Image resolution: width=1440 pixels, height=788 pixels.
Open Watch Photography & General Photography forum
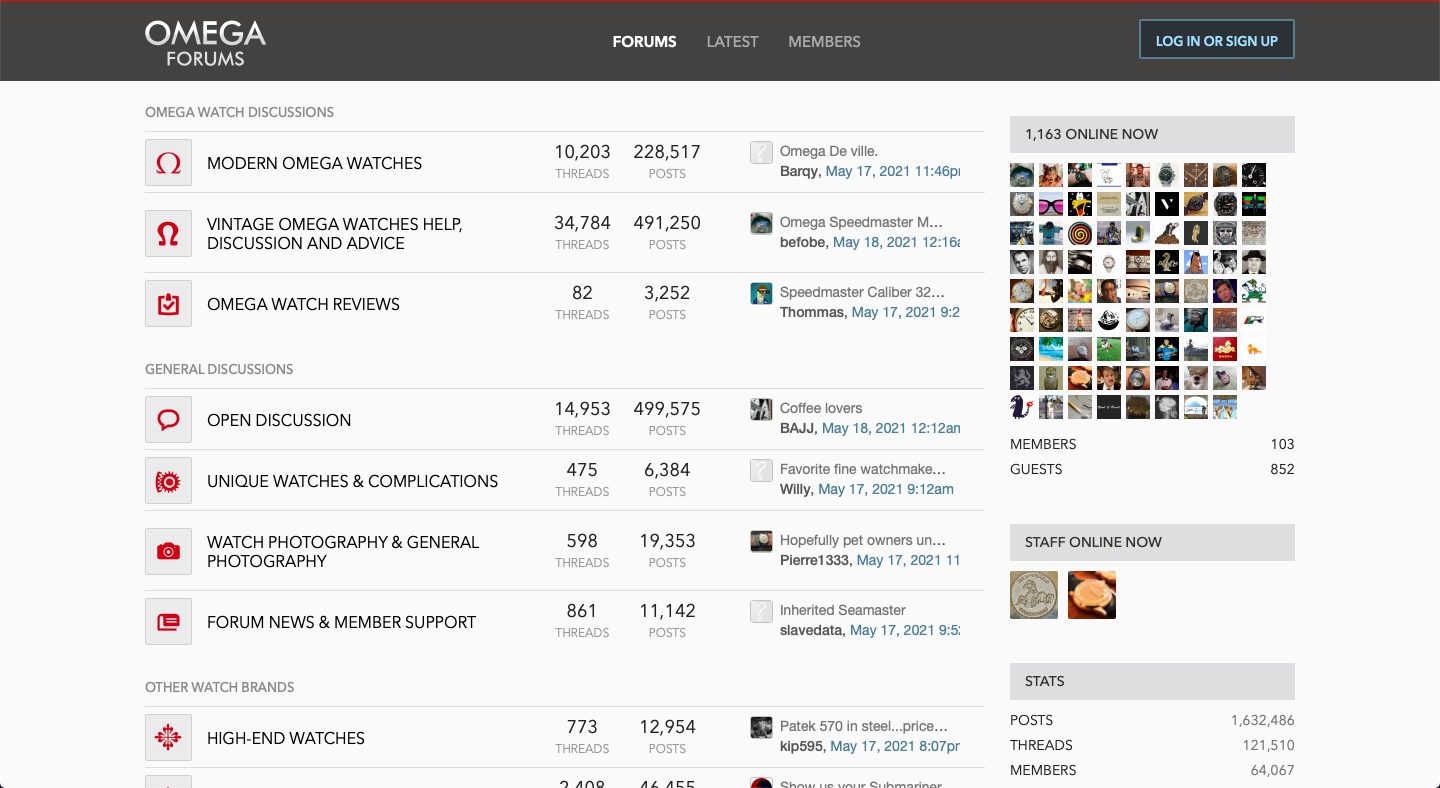coord(343,551)
